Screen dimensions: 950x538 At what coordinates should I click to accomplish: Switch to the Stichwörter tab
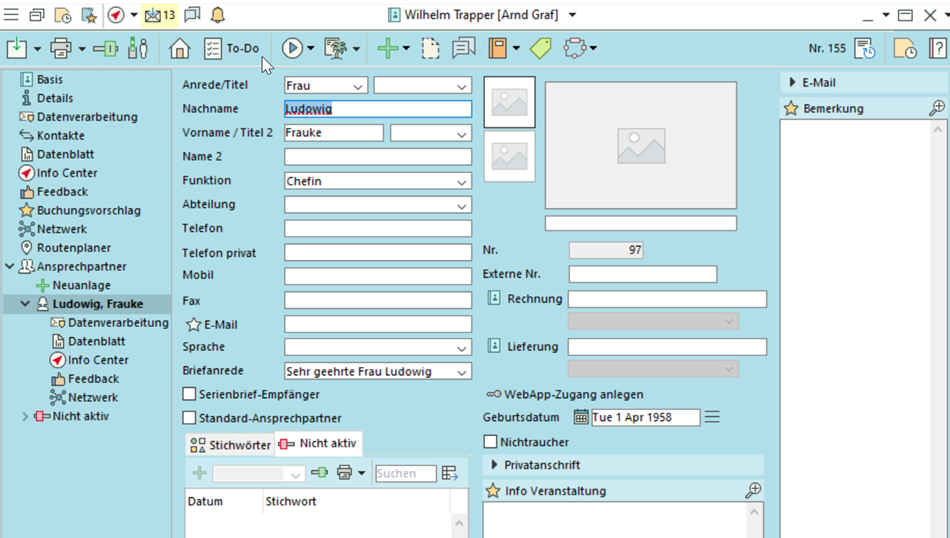tap(230, 444)
